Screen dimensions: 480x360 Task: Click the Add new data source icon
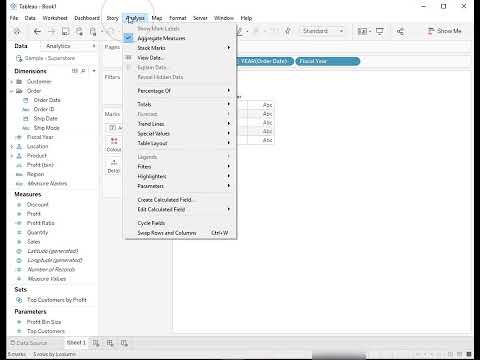(x=79, y=32)
